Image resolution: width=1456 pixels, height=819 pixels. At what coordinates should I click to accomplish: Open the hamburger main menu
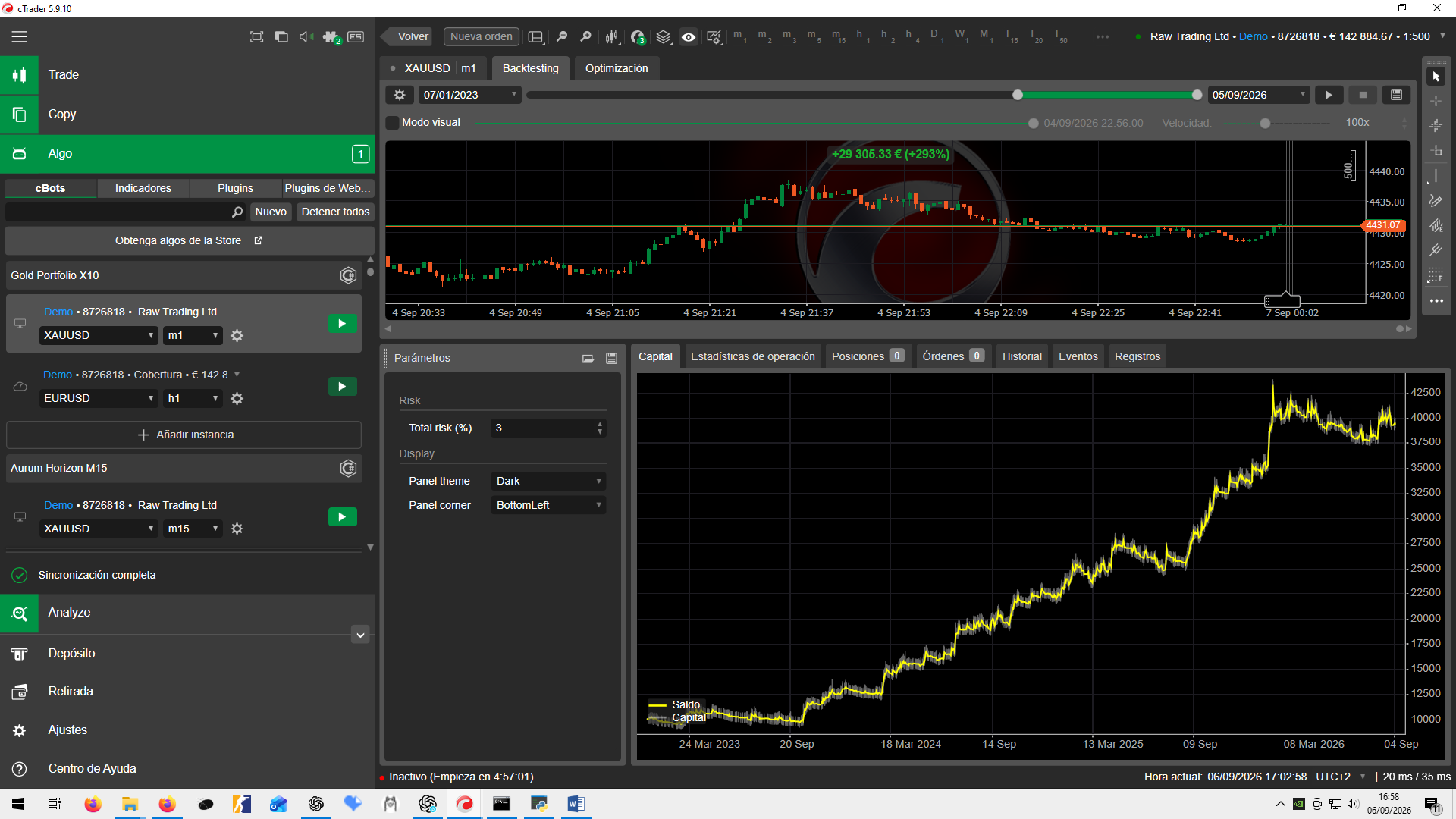point(19,36)
